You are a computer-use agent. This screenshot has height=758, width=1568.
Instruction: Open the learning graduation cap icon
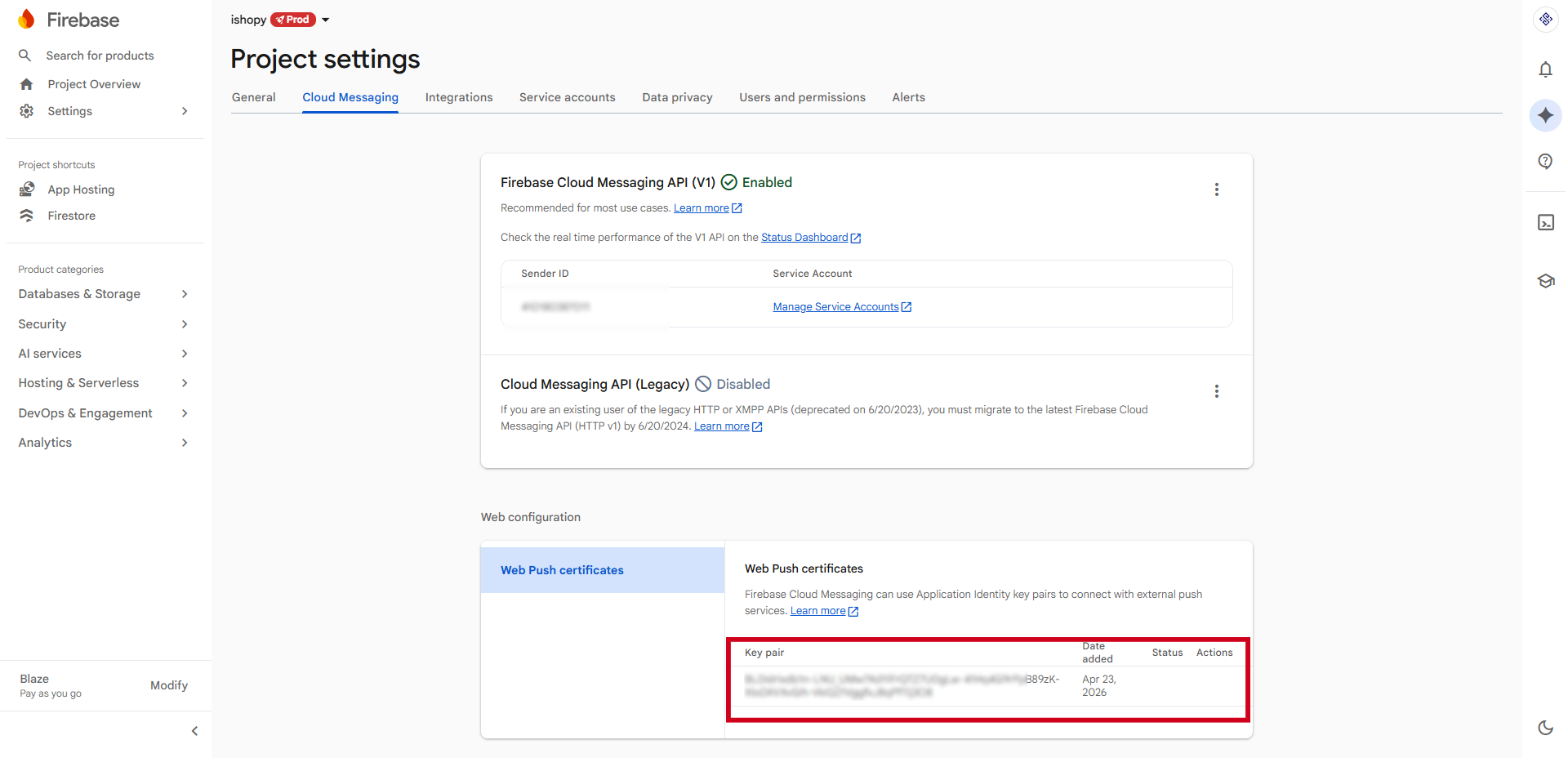point(1545,281)
